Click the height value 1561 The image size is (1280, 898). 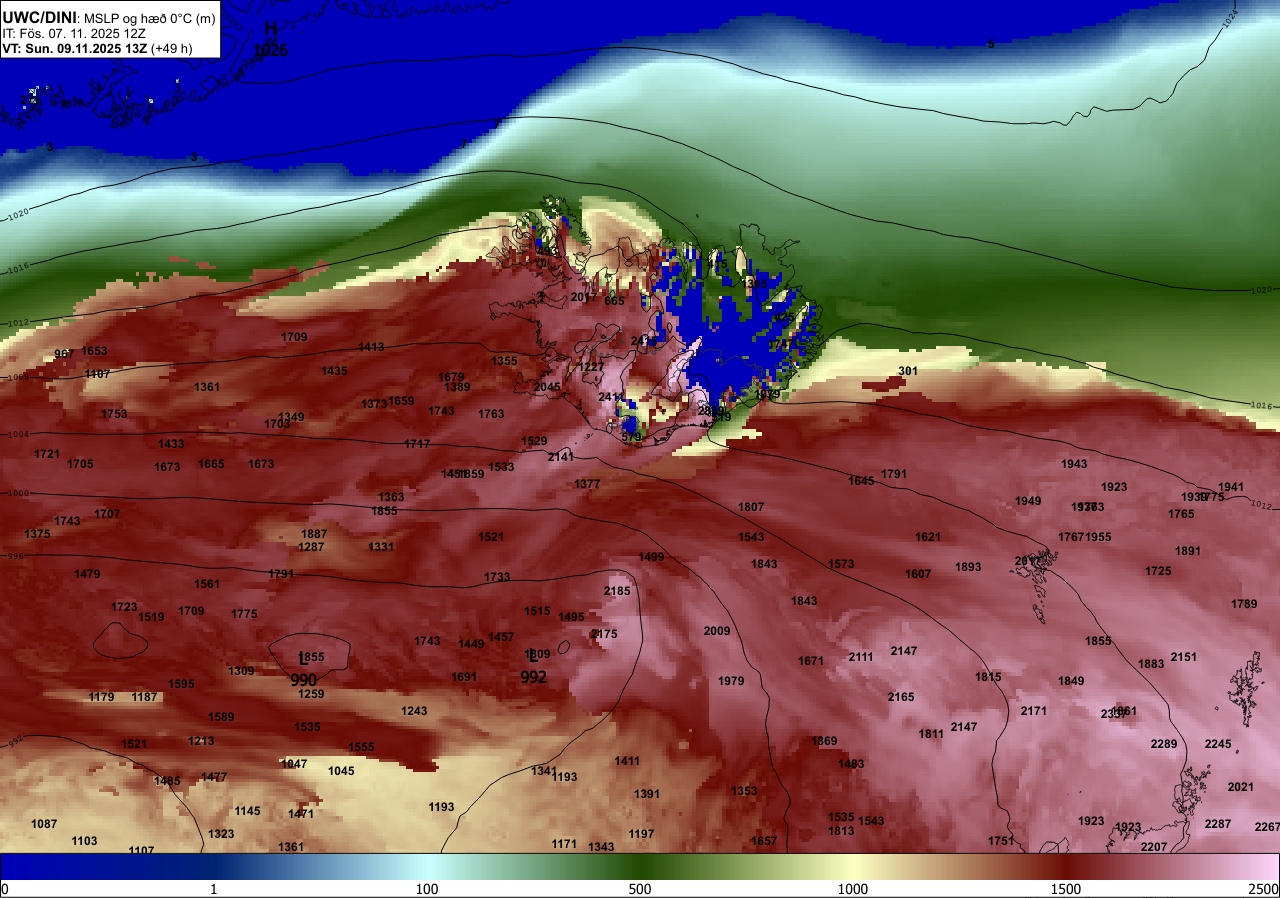tap(207, 584)
